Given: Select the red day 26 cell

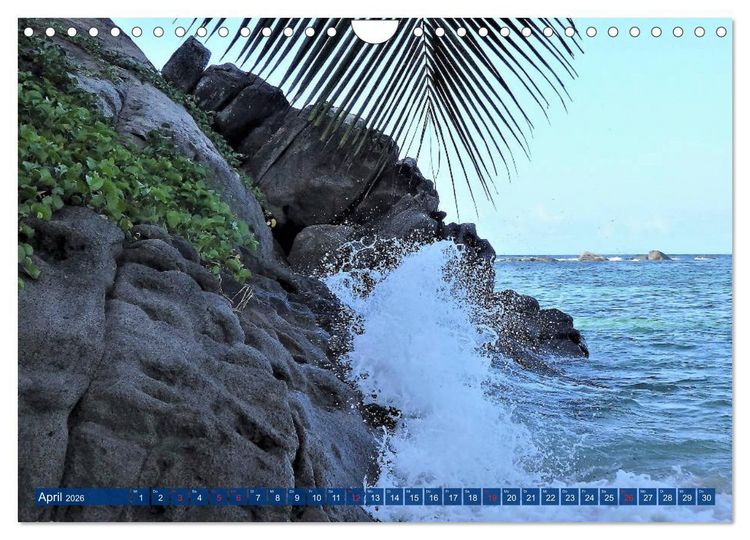Looking at the screenshot, I should [629, 497].
